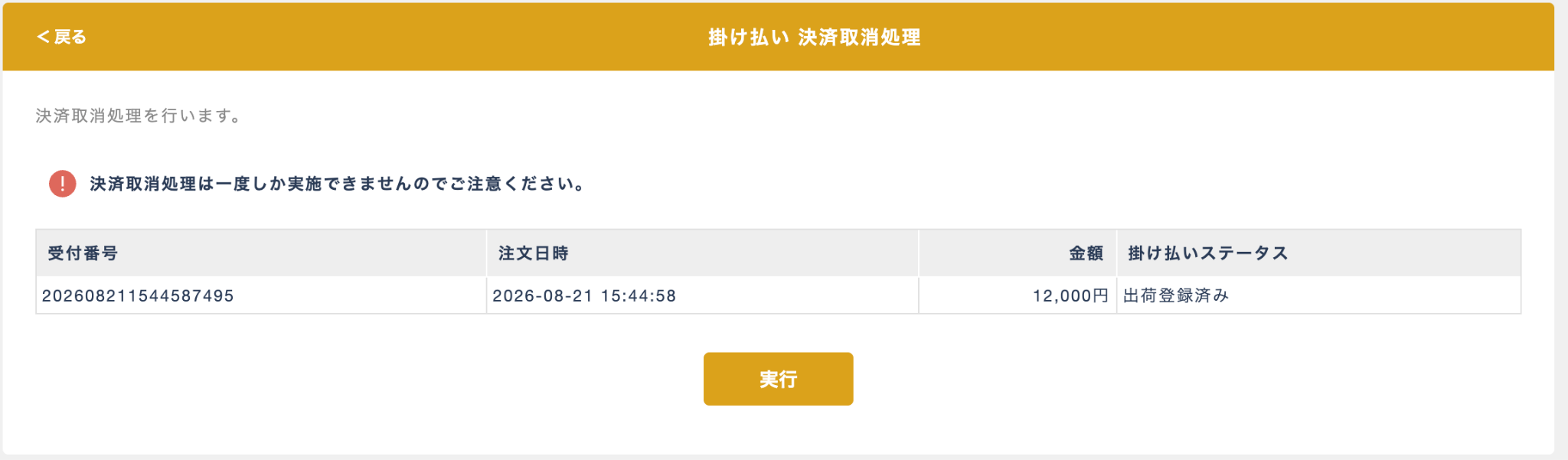Click the red exclamation warning icon
Viewport: 1568px width, 460px height.
point(63,184)
